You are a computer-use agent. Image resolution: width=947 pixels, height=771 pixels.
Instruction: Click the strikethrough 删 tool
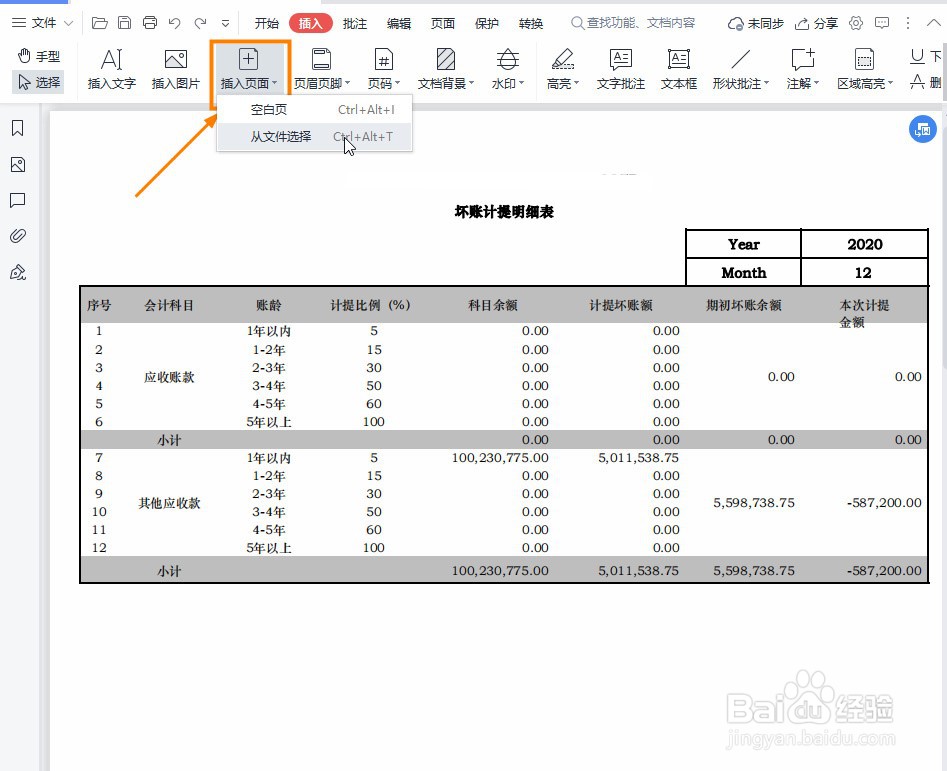click(x=925, y=82)
